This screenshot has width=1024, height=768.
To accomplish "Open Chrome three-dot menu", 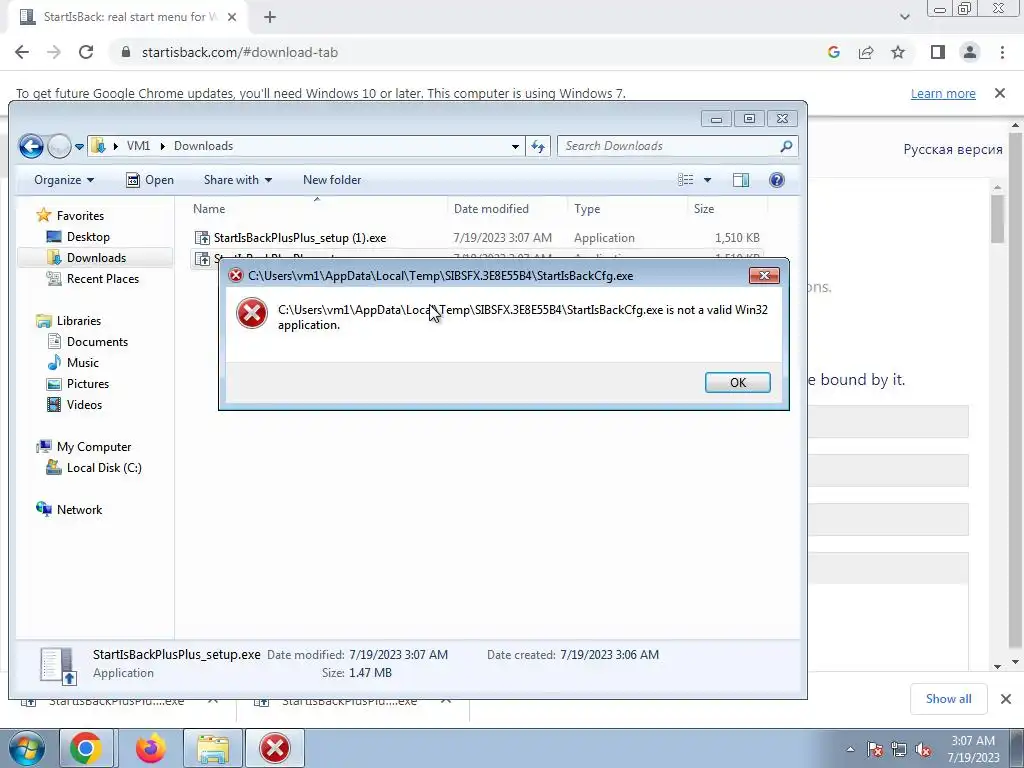I will point(1002,52).
